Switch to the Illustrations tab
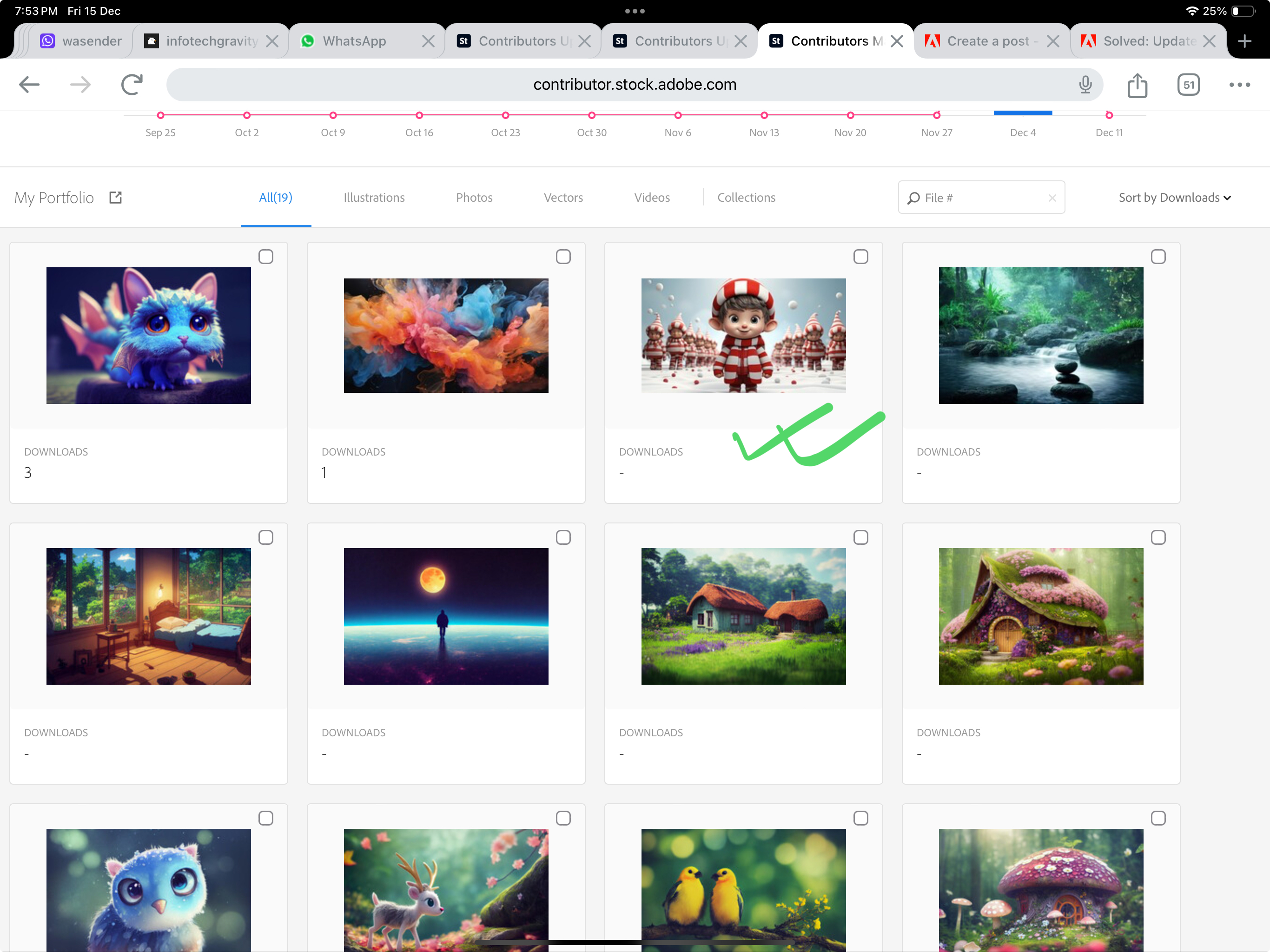The image size is (1270, 952). pos(374,198)
